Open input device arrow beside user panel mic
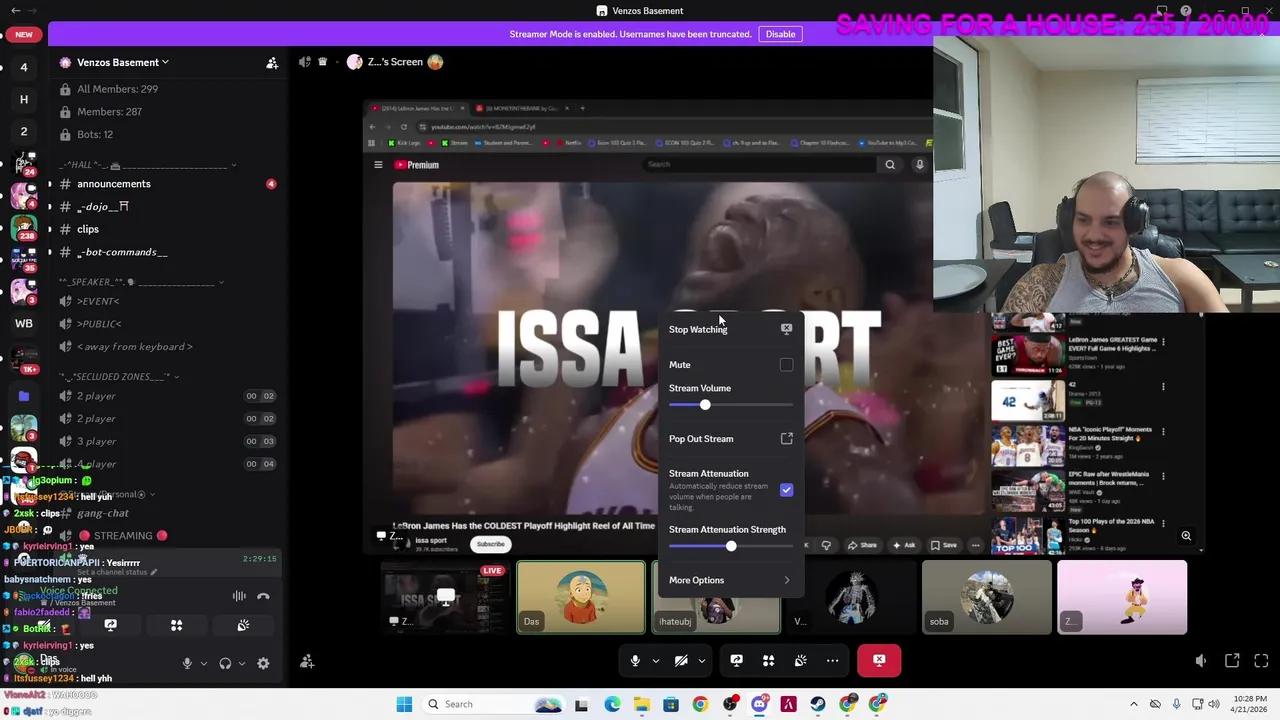 (204, 663)
